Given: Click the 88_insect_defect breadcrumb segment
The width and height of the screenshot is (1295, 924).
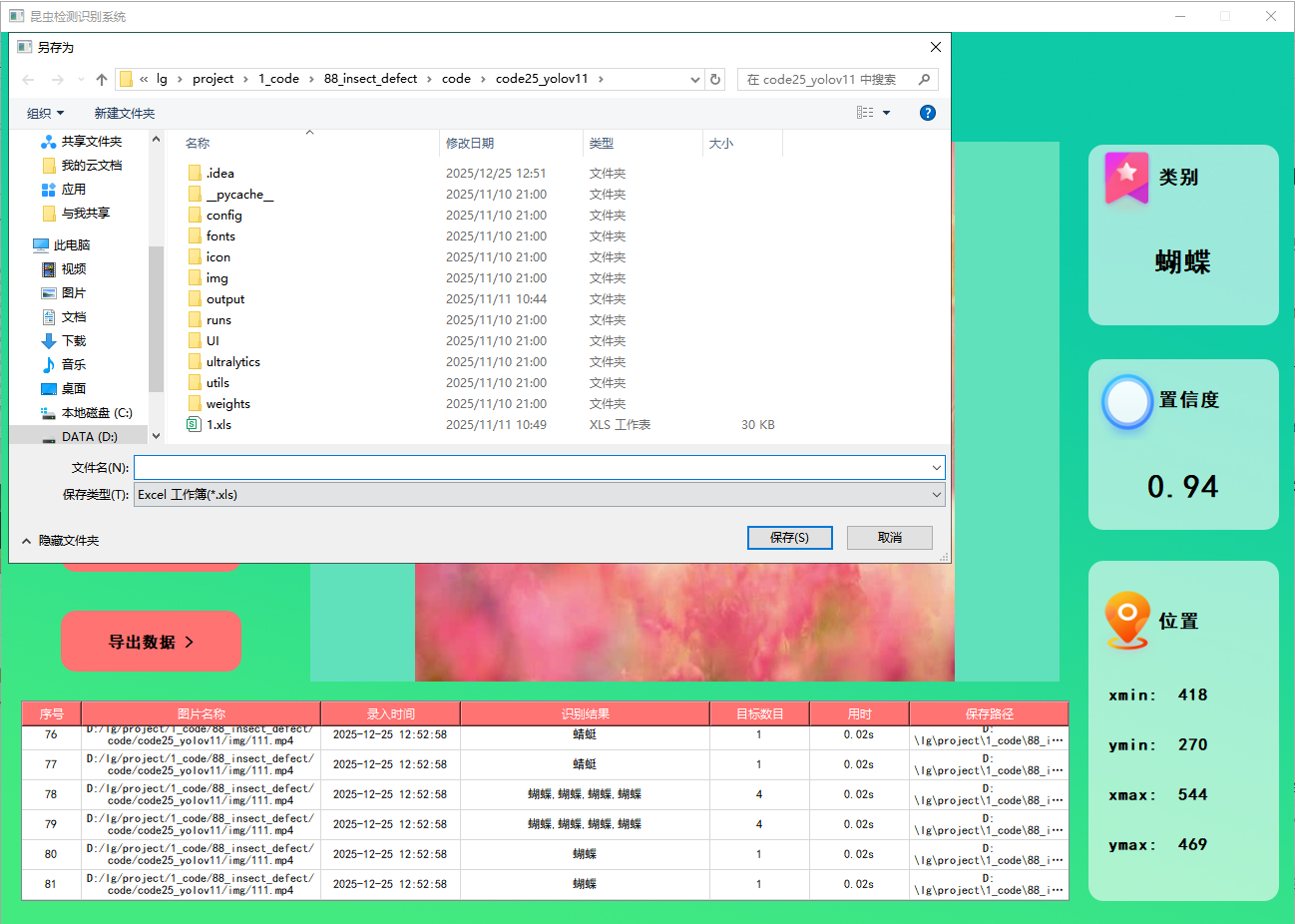Looking at the screenshot, I should 370,79.
